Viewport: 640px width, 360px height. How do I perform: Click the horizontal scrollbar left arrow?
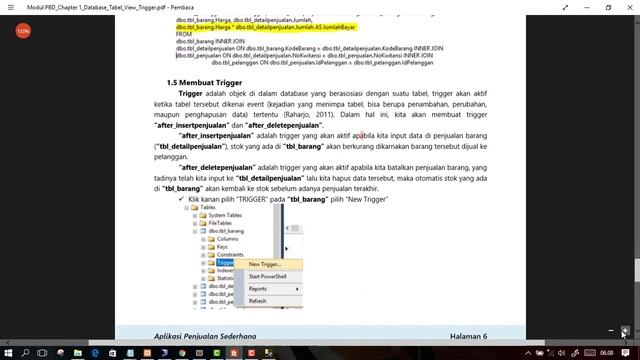coord(7,342)
